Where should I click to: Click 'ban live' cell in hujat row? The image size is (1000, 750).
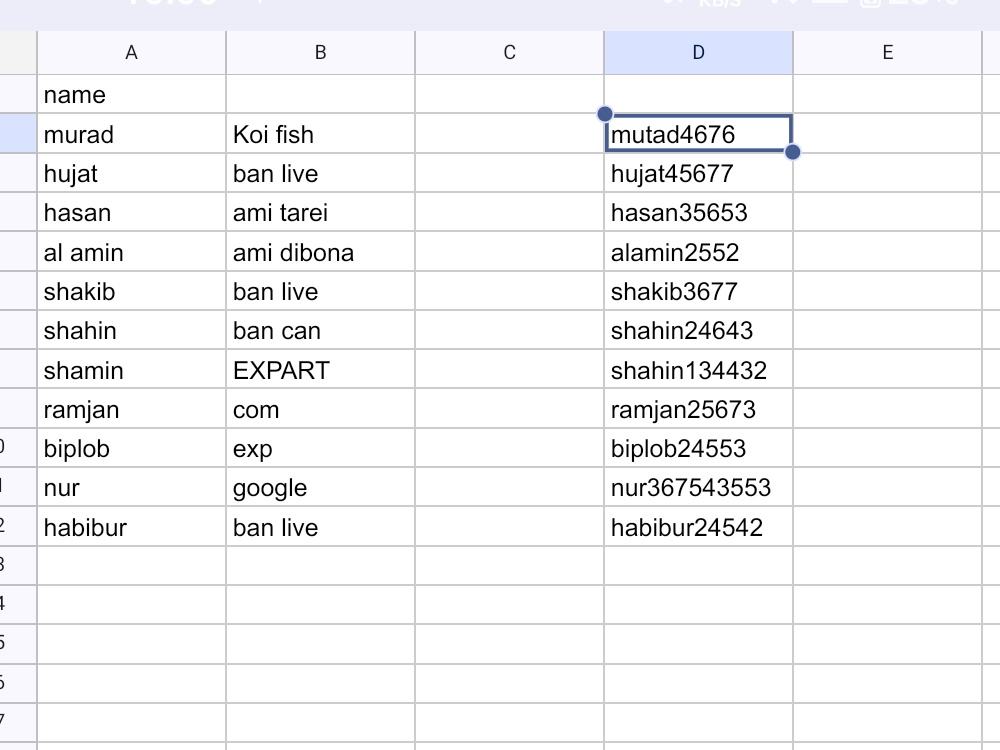click(320, 173)
